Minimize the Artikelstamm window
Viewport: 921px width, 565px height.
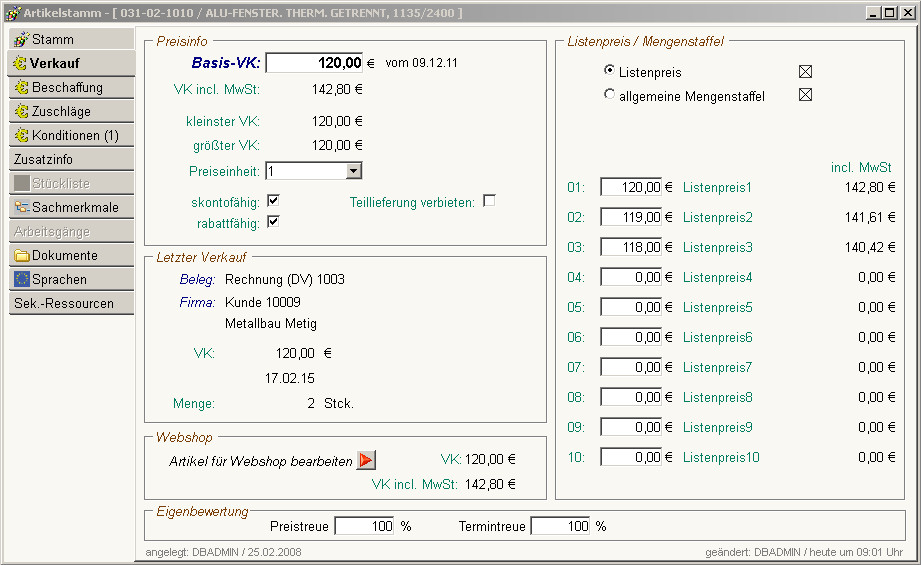point(874,13)
